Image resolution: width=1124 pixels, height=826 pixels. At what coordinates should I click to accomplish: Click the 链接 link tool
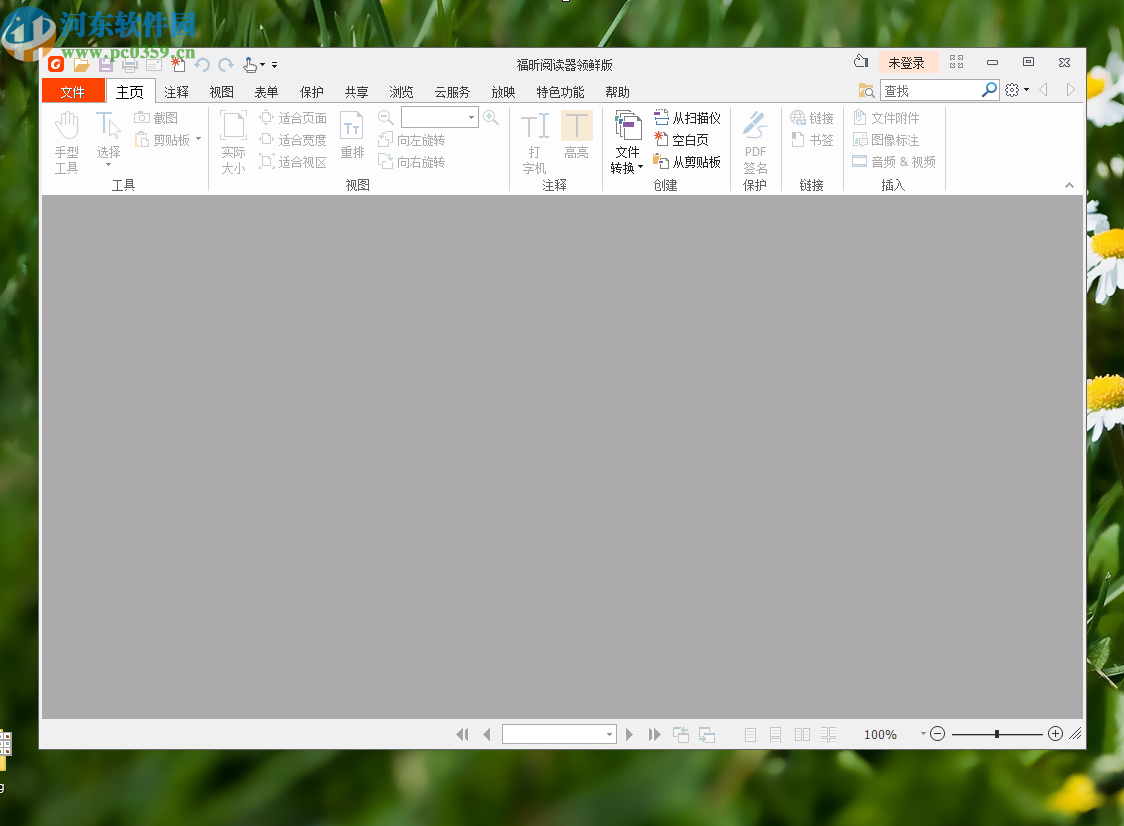coord(812,118)
